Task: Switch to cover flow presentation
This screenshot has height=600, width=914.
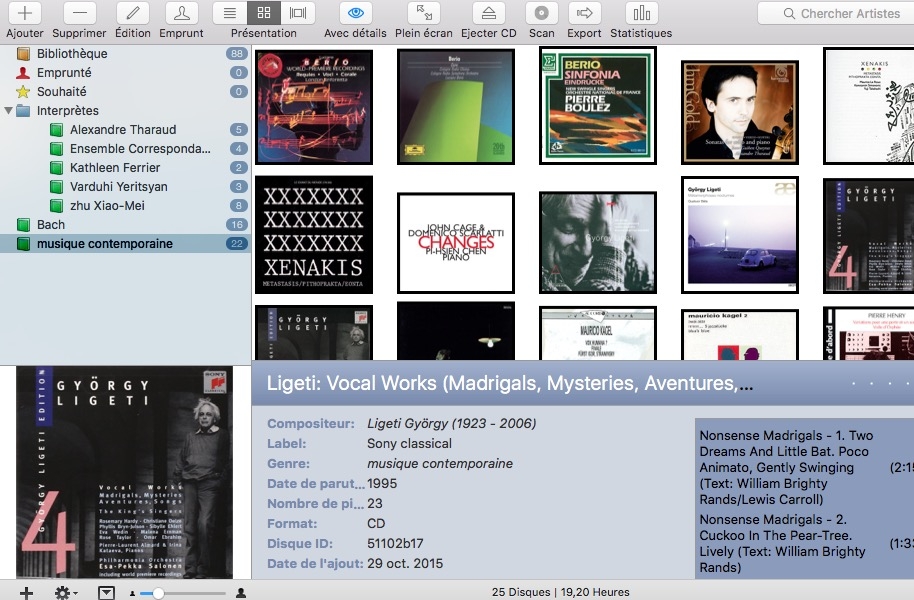Action: pos(296,14)
